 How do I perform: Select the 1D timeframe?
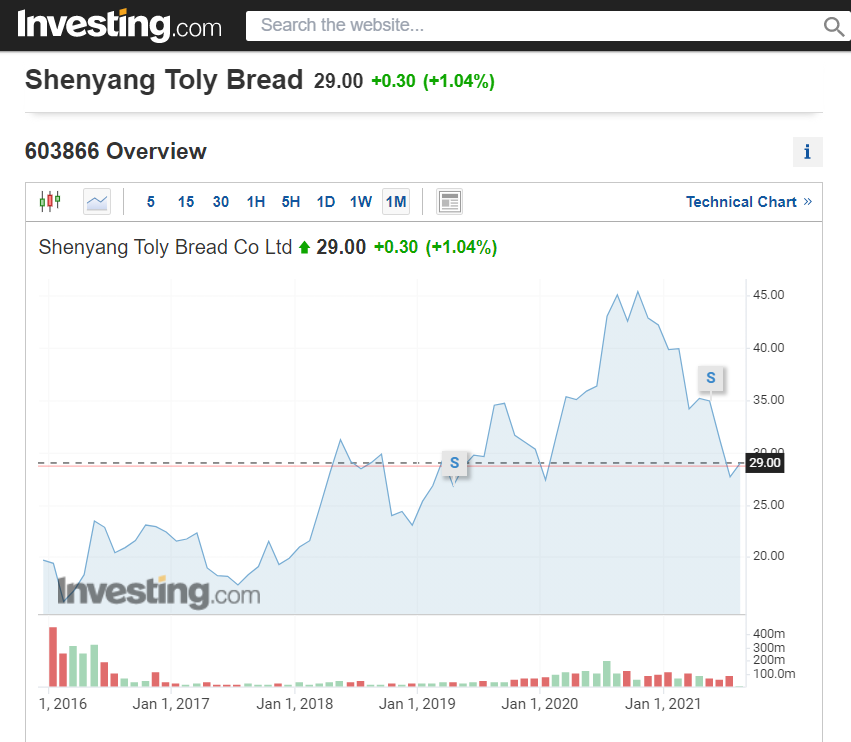[326, 202]
